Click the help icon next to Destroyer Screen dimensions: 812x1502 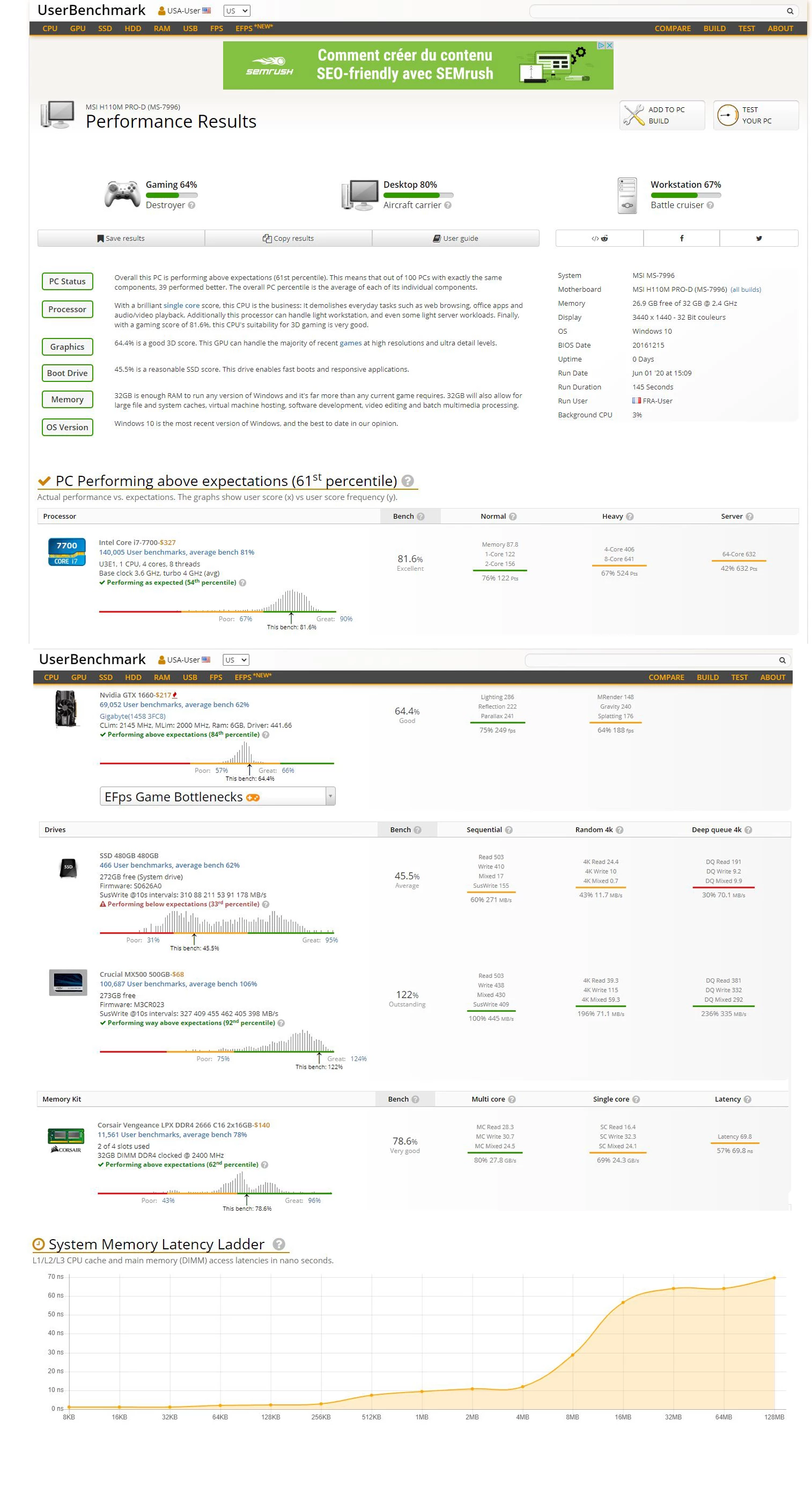point(192,205)
